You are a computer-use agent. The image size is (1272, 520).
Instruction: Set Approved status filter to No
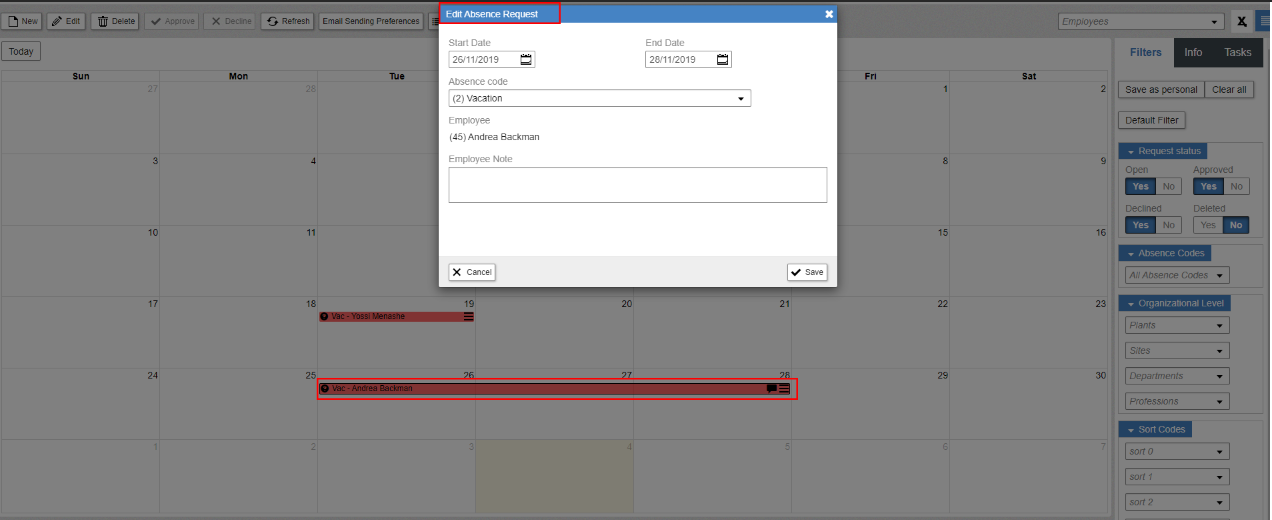click(1237, 186)
